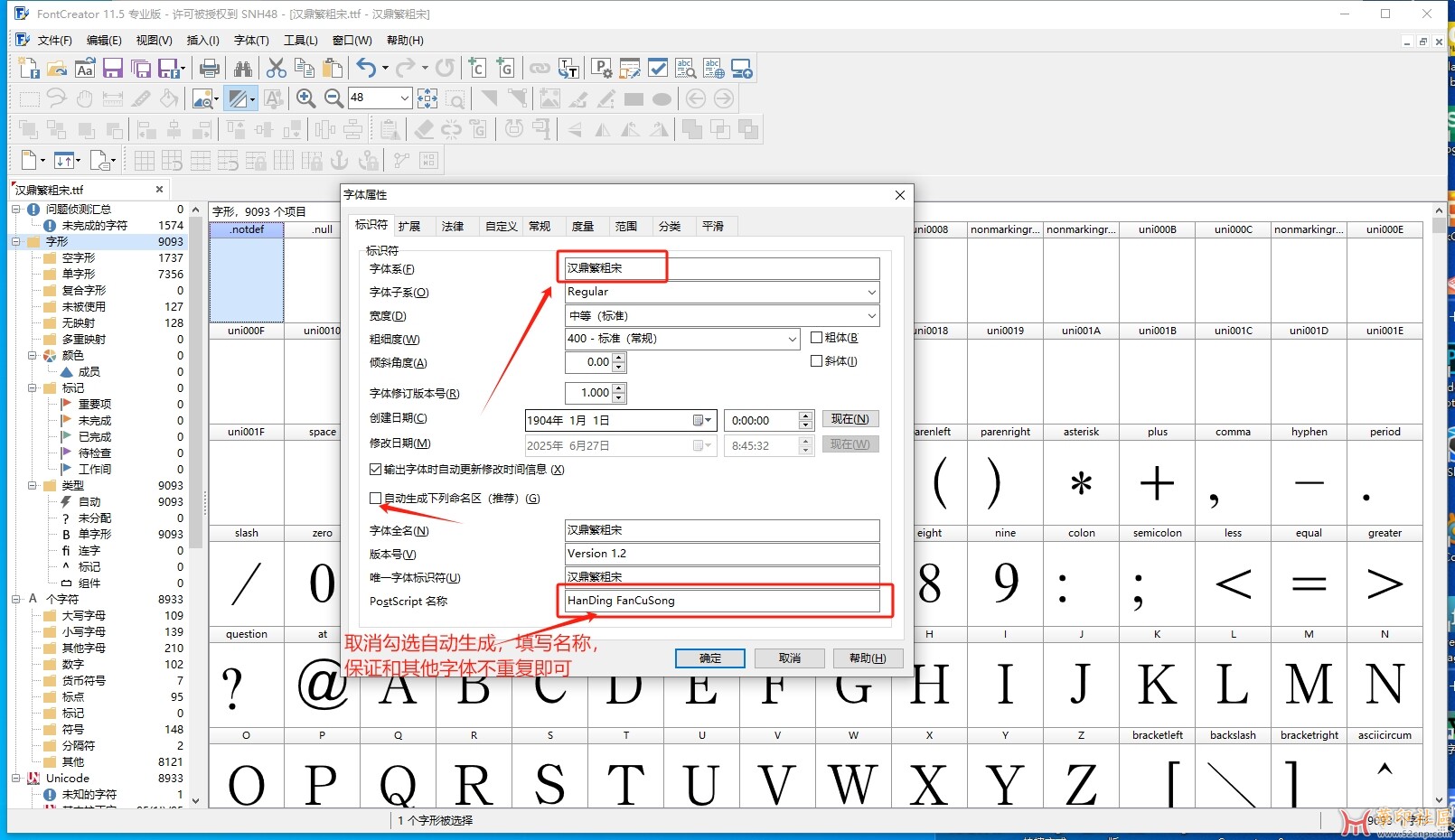Increase 倾斜角度 with stepper up arrow
The image size is (1455, 840).
coord(619,358)
